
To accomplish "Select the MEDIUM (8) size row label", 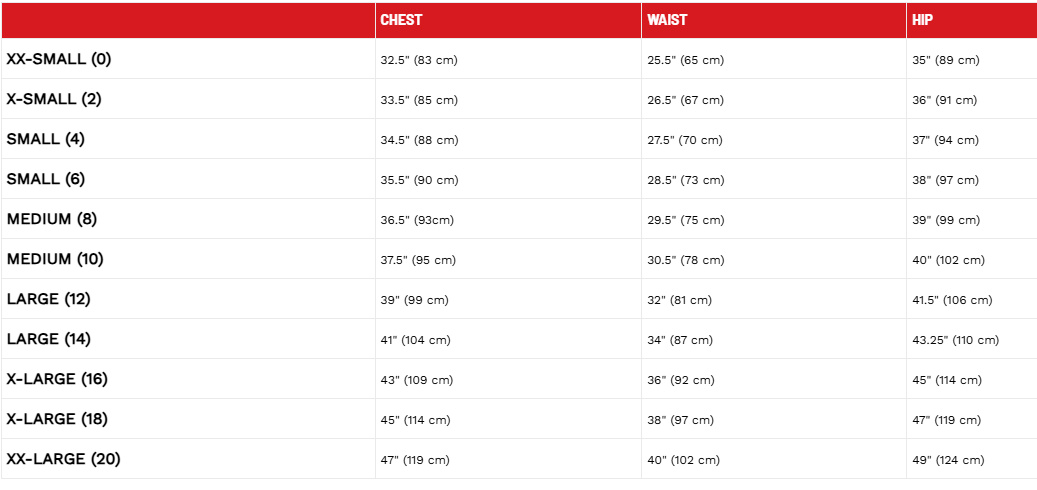I will point(52,219).
